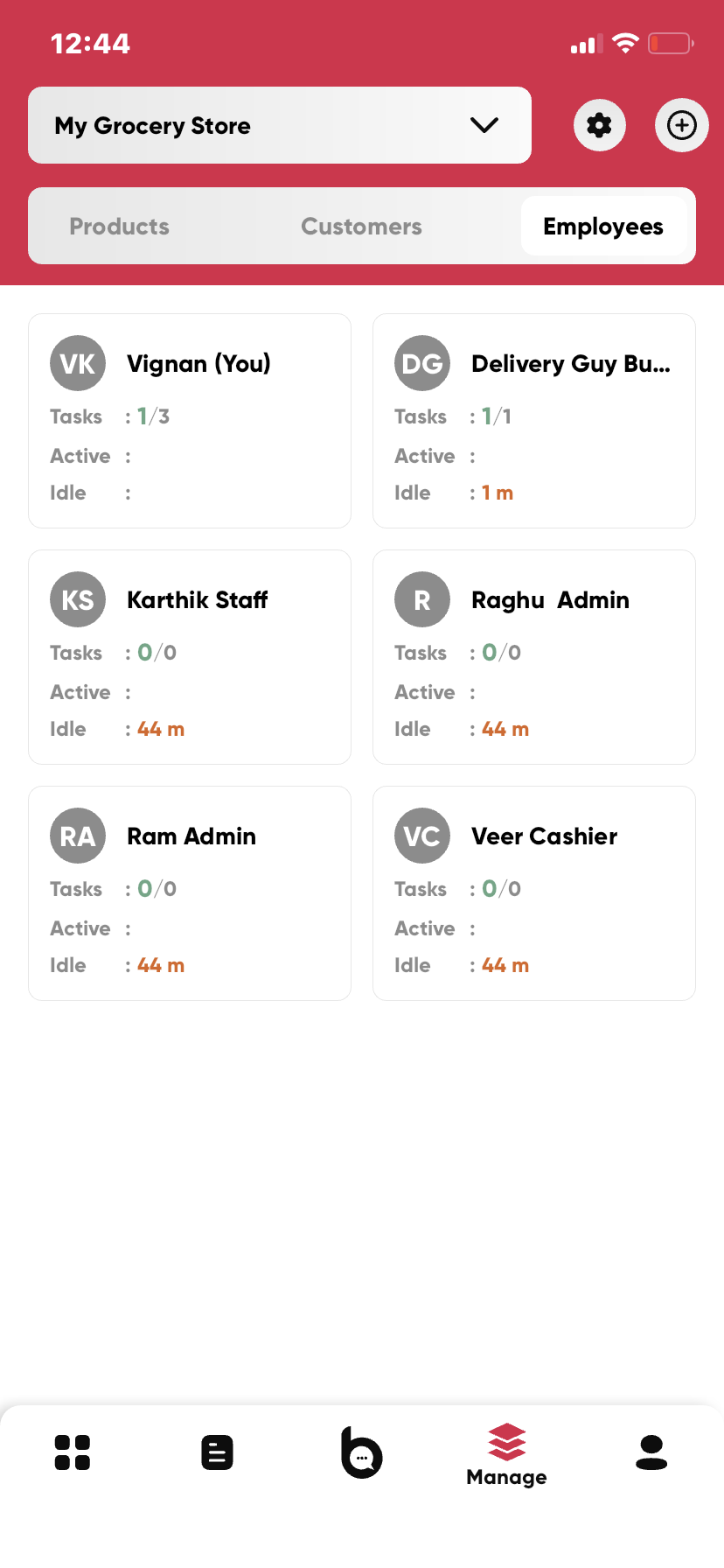Open the dashboard grid icon
This screenshot has height=1568, width=724.
click(73, 1452)
